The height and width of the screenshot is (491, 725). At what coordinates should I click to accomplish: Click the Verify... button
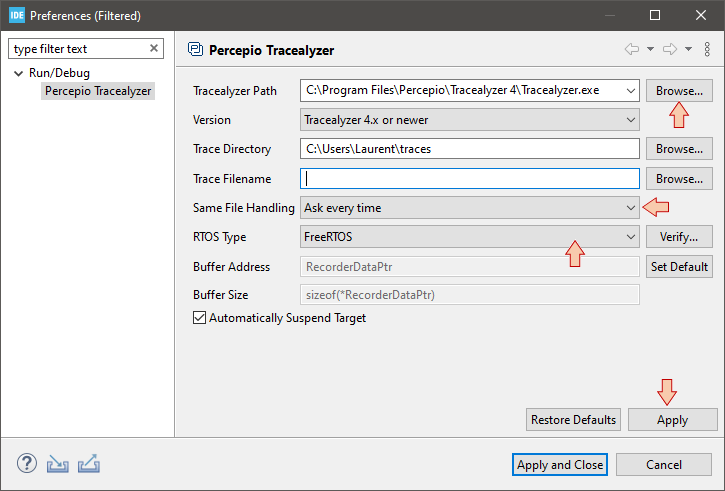679,237
